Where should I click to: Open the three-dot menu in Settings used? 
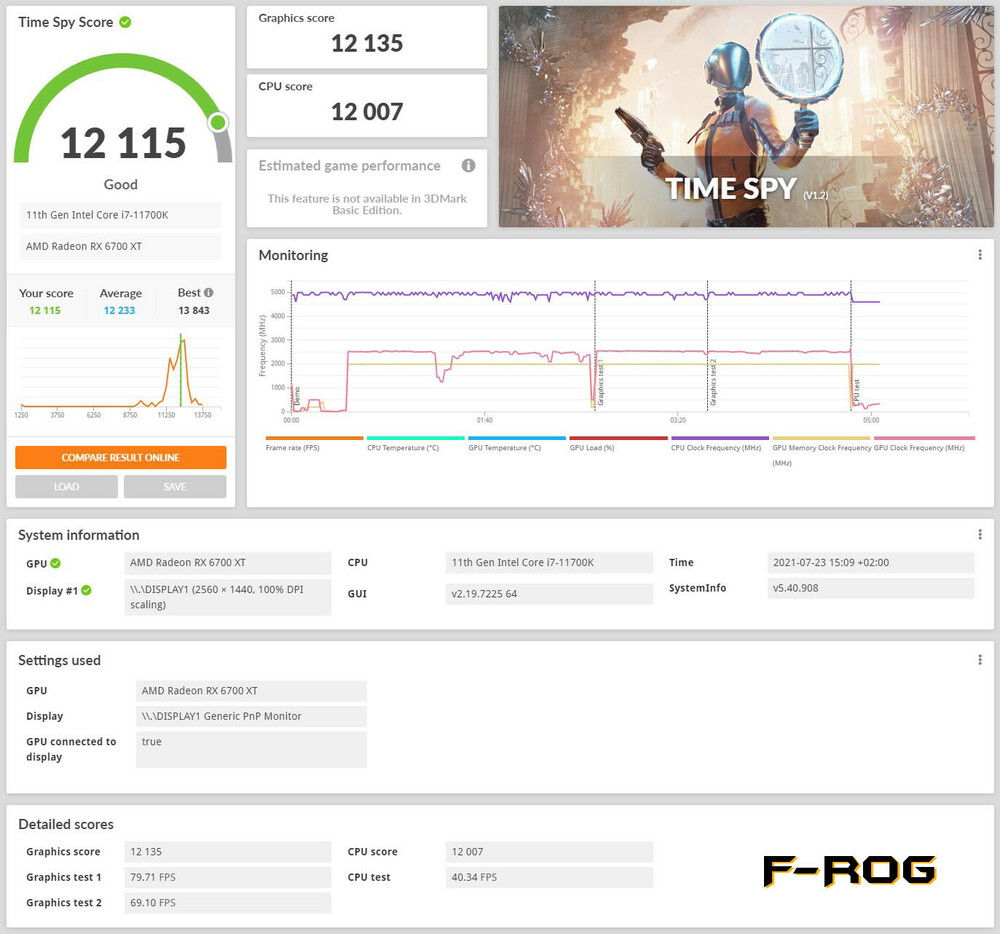click(x=980, y=660)
